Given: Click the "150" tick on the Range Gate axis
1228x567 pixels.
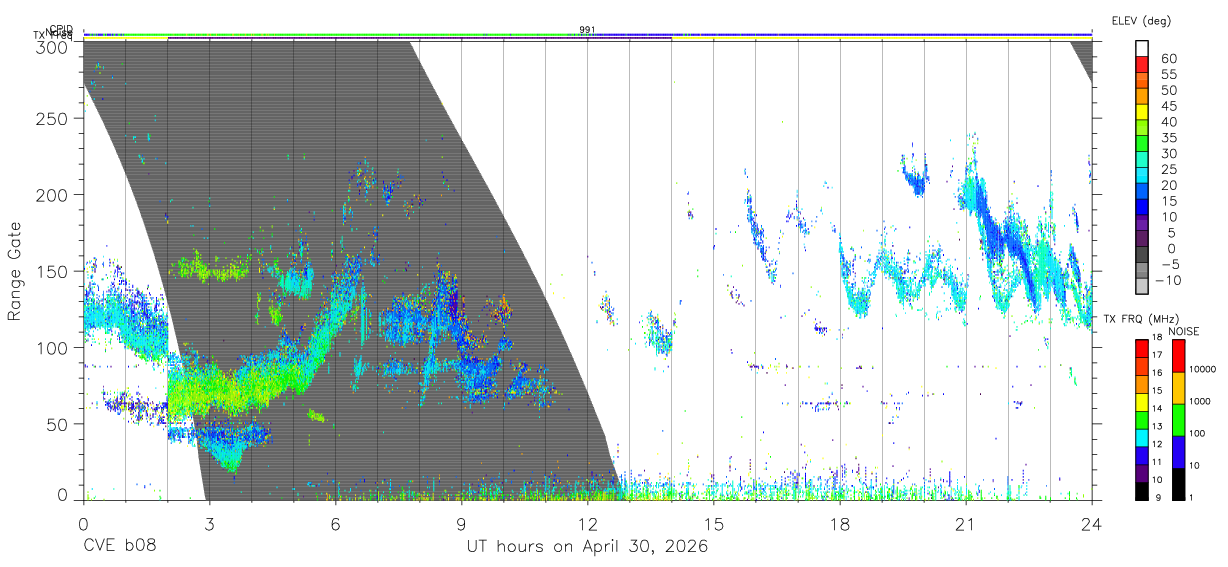Looking at the screenshot, I should pyautogui.click(x=51, y=271).
